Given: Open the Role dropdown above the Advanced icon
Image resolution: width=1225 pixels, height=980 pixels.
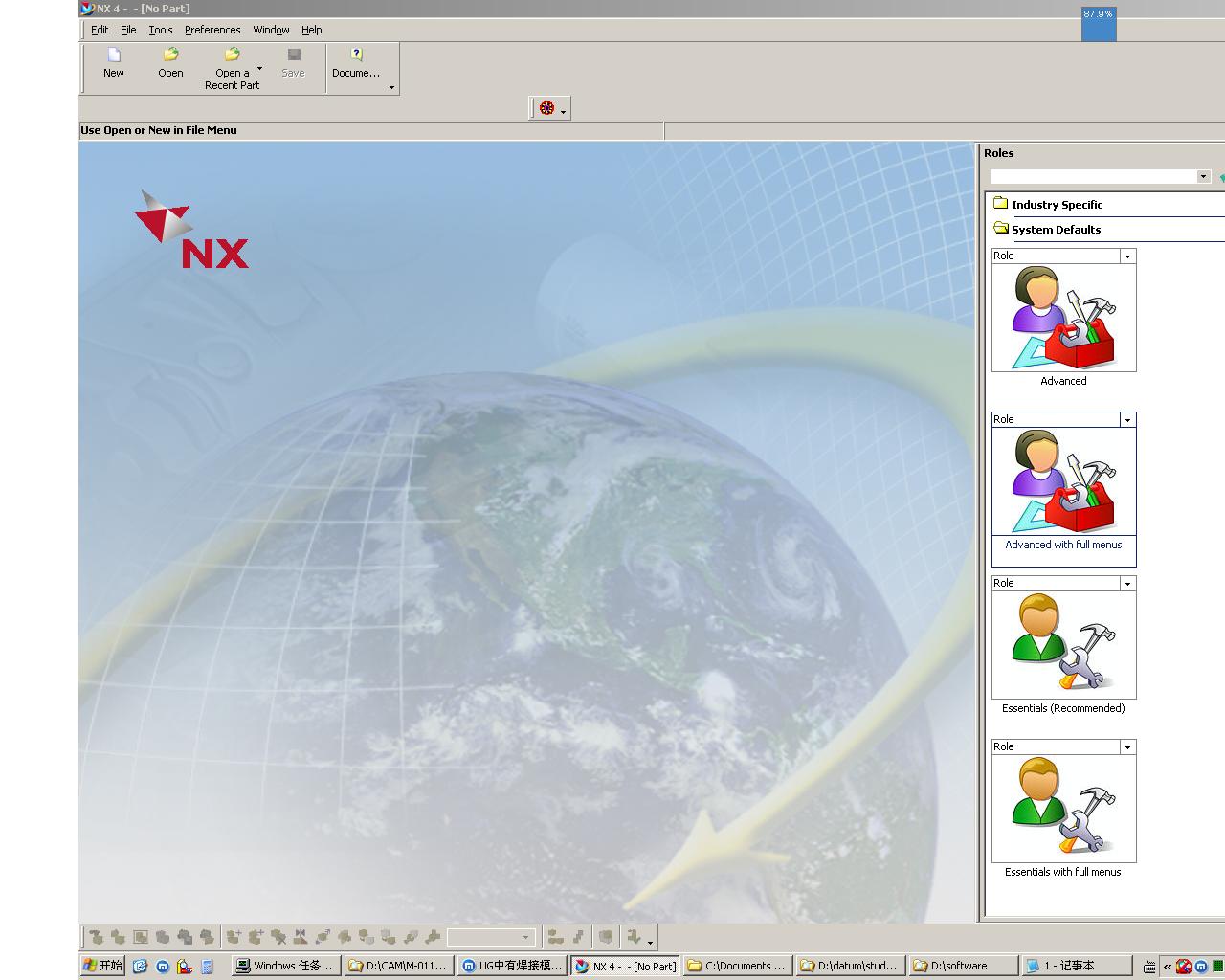Looking at the screenshot, I should click(1127, 256).
